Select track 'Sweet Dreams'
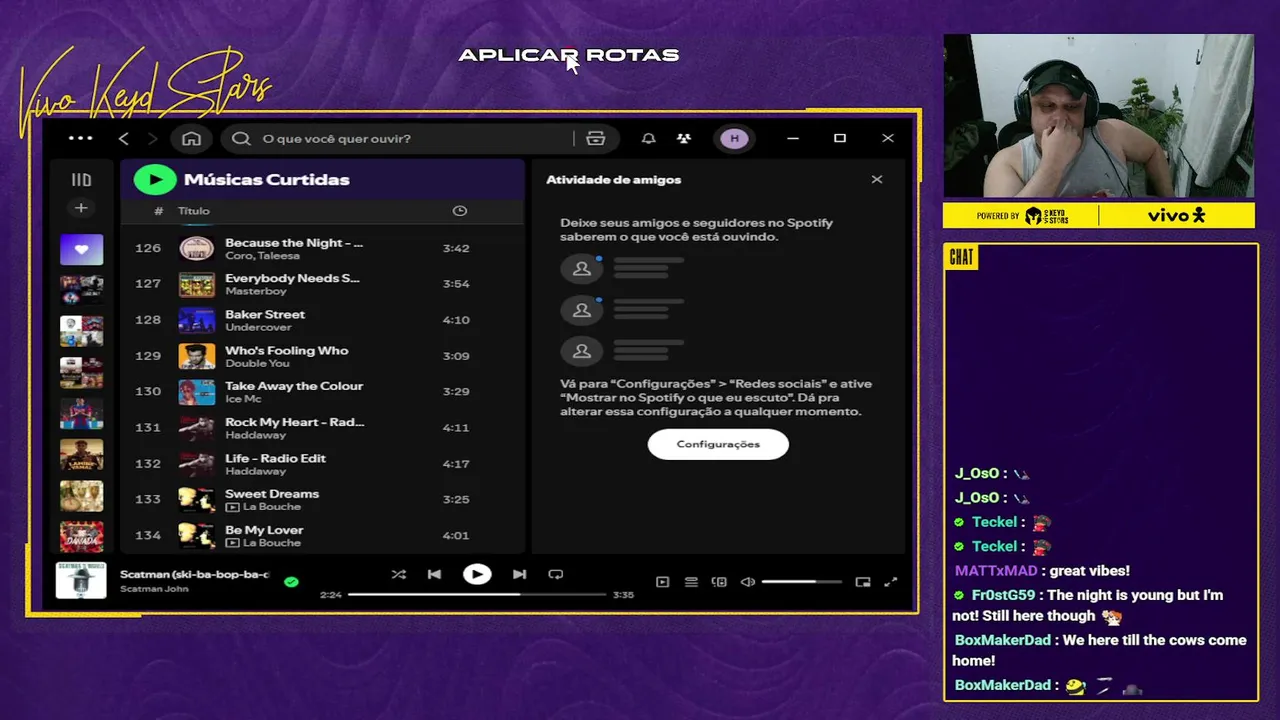1280x720 pixels. coord(272,494)
